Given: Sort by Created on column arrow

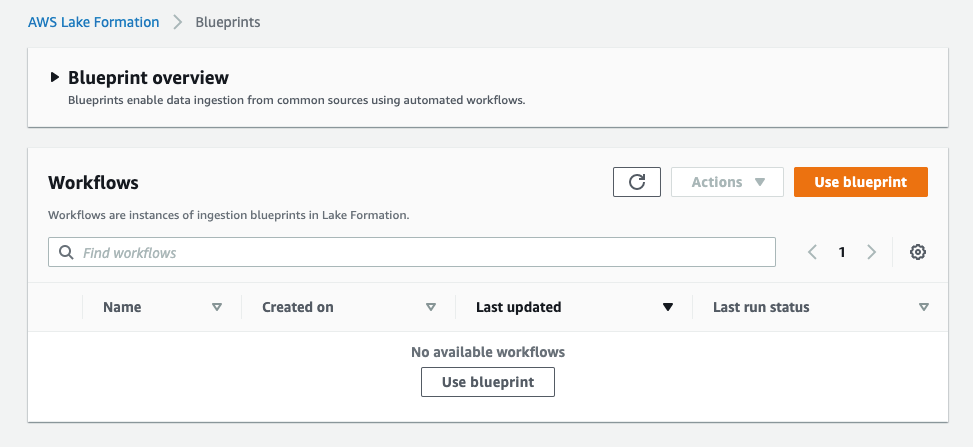Looking at the screenshot, I should pyautogui.click(x=431, y=307).
